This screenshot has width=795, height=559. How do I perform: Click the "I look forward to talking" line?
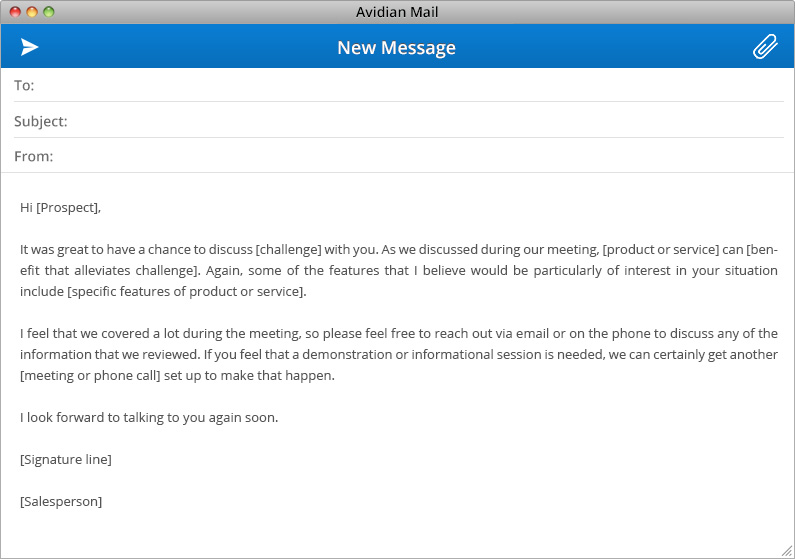point(149,418)
